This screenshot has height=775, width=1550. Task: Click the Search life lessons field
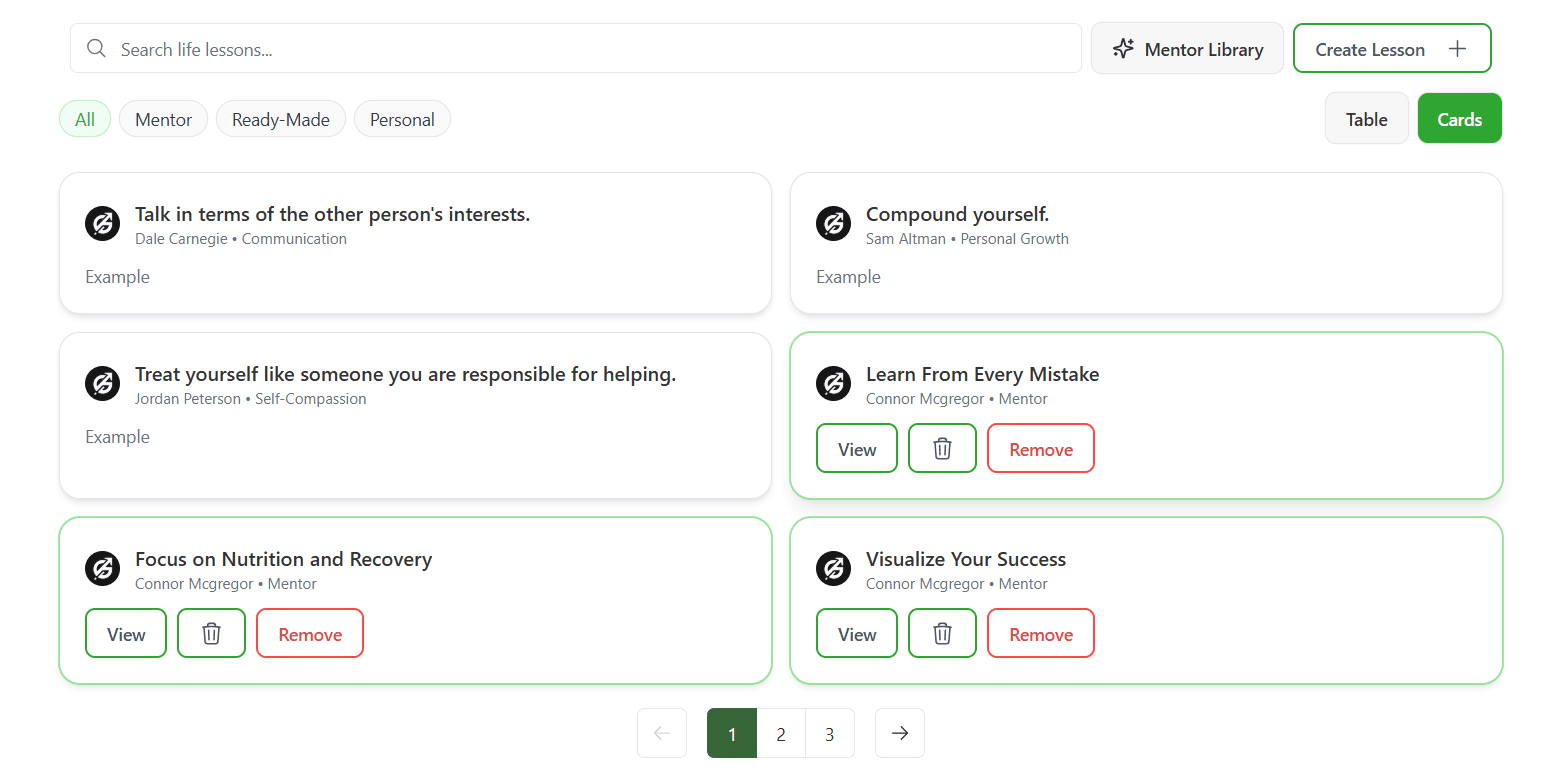pyautogui.click(x=590, y=49)
